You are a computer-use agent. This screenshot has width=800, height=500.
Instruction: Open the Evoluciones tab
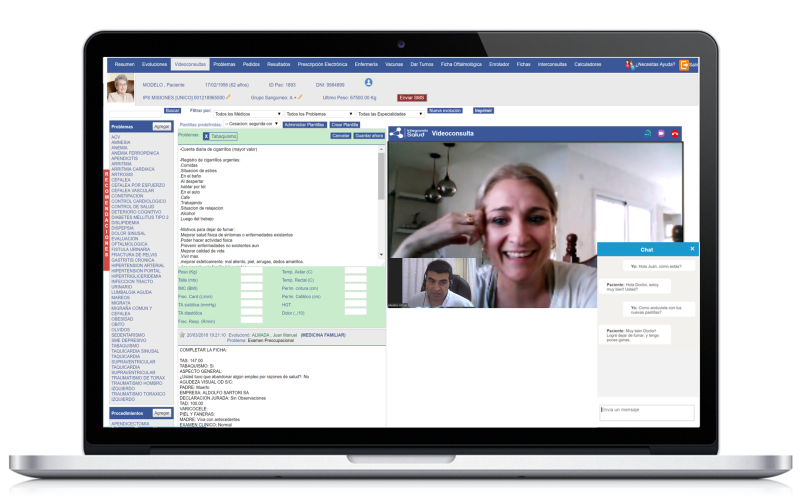pos(154,64)
